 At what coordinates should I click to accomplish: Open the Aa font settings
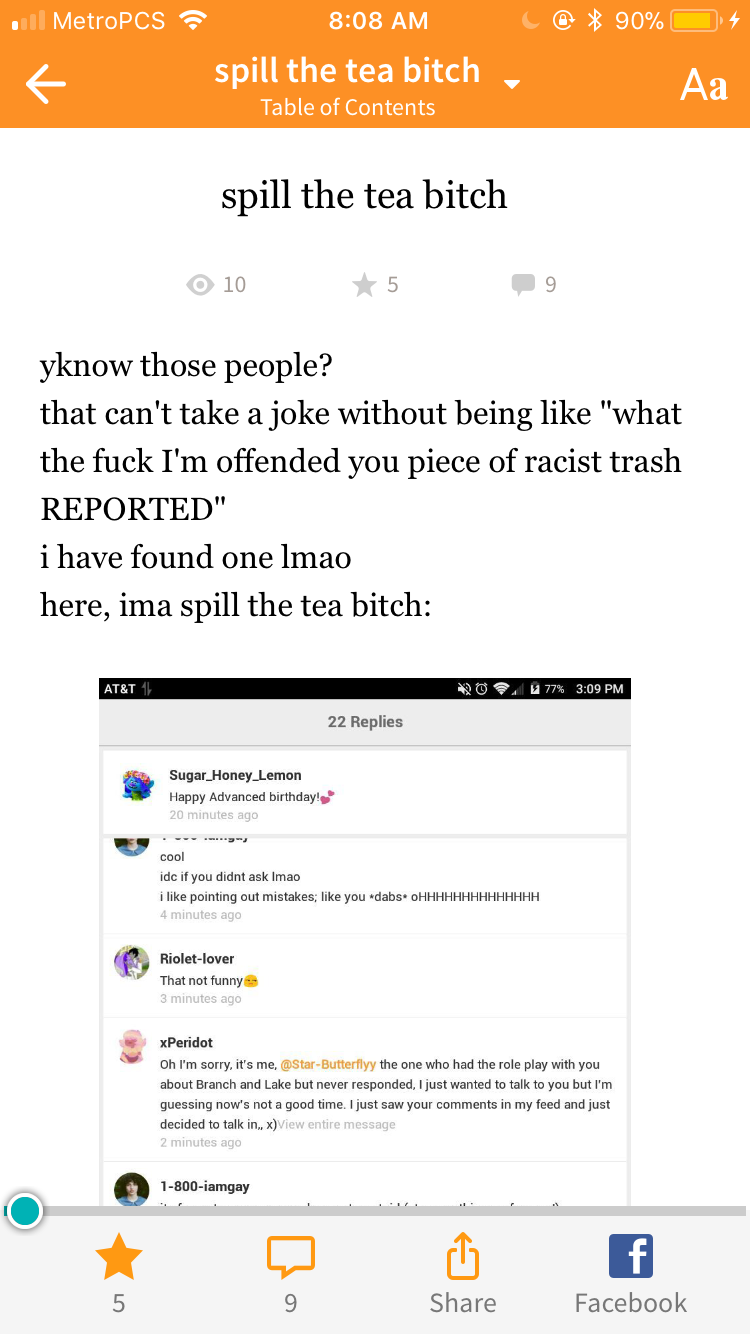pyautogui.click(x=703, y=86)
